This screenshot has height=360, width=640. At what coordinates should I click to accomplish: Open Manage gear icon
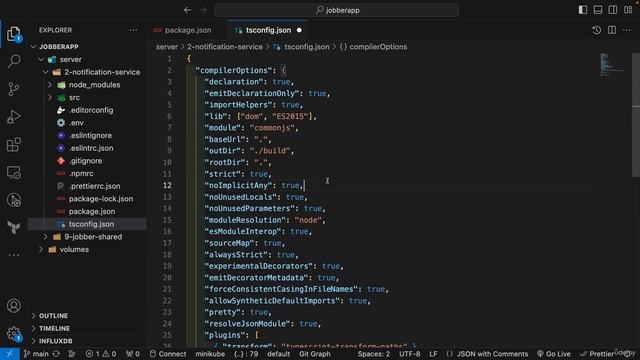(x=13, y=333)
